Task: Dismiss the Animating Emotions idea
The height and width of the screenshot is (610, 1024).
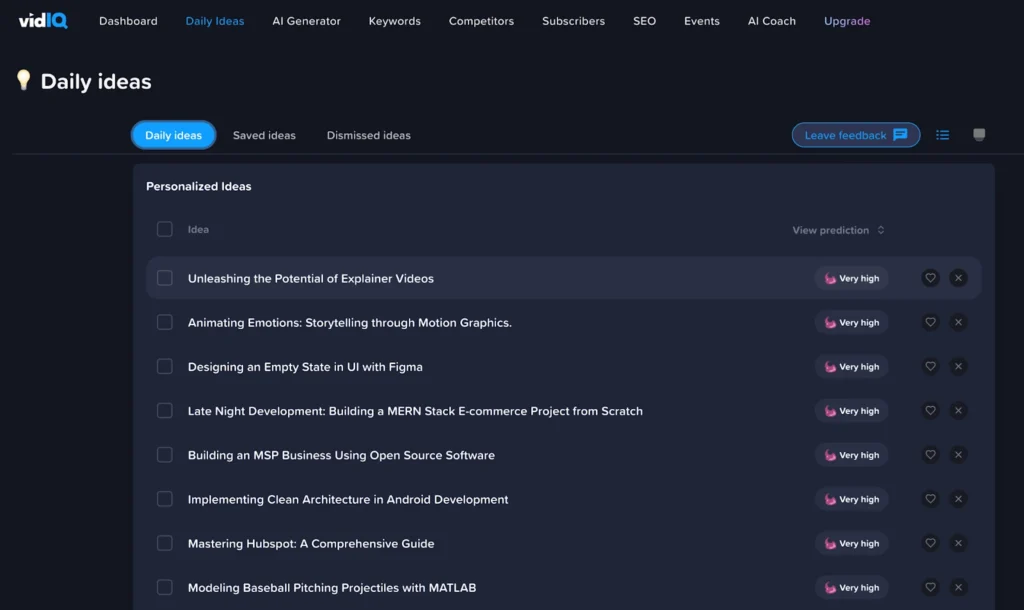Action: (x=958, y=322)
